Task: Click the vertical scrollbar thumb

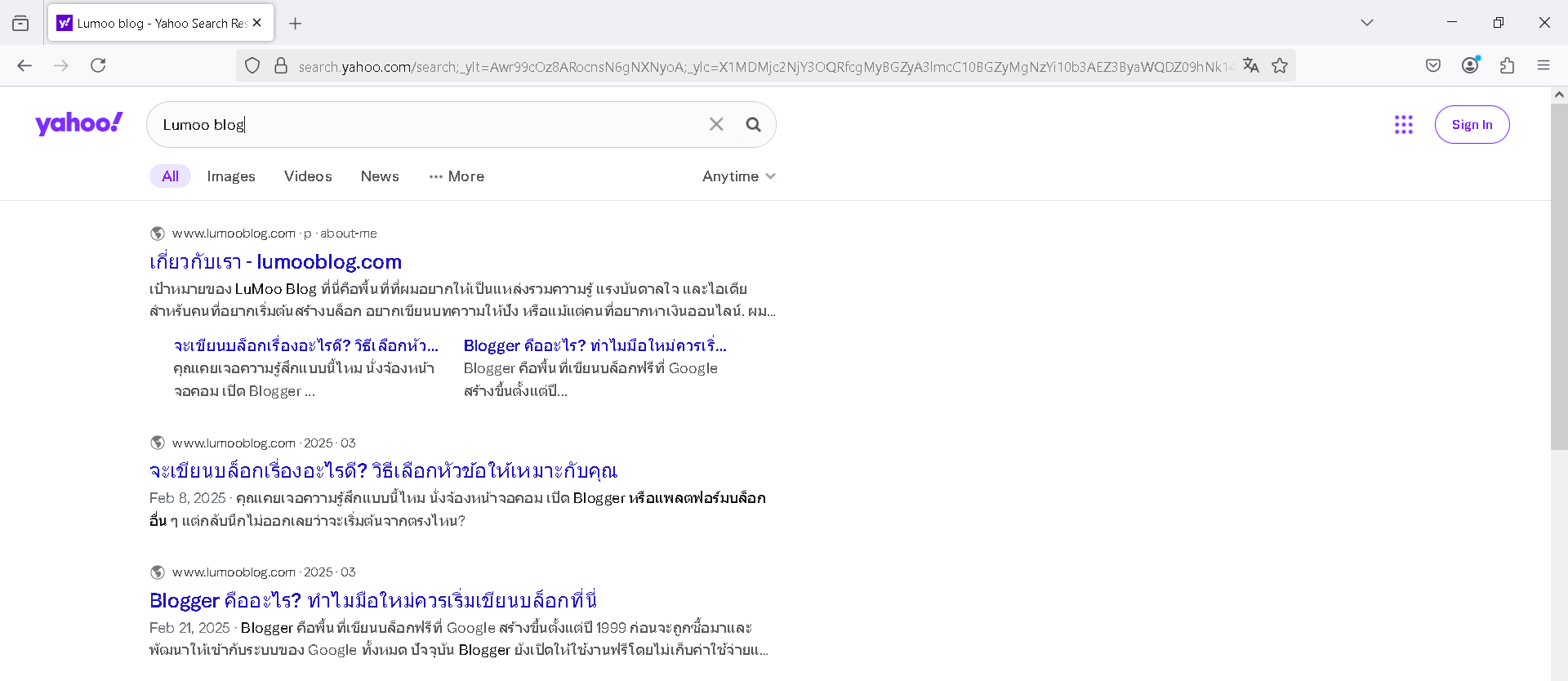Action: pyautogui.click(x=1559, y=276)
